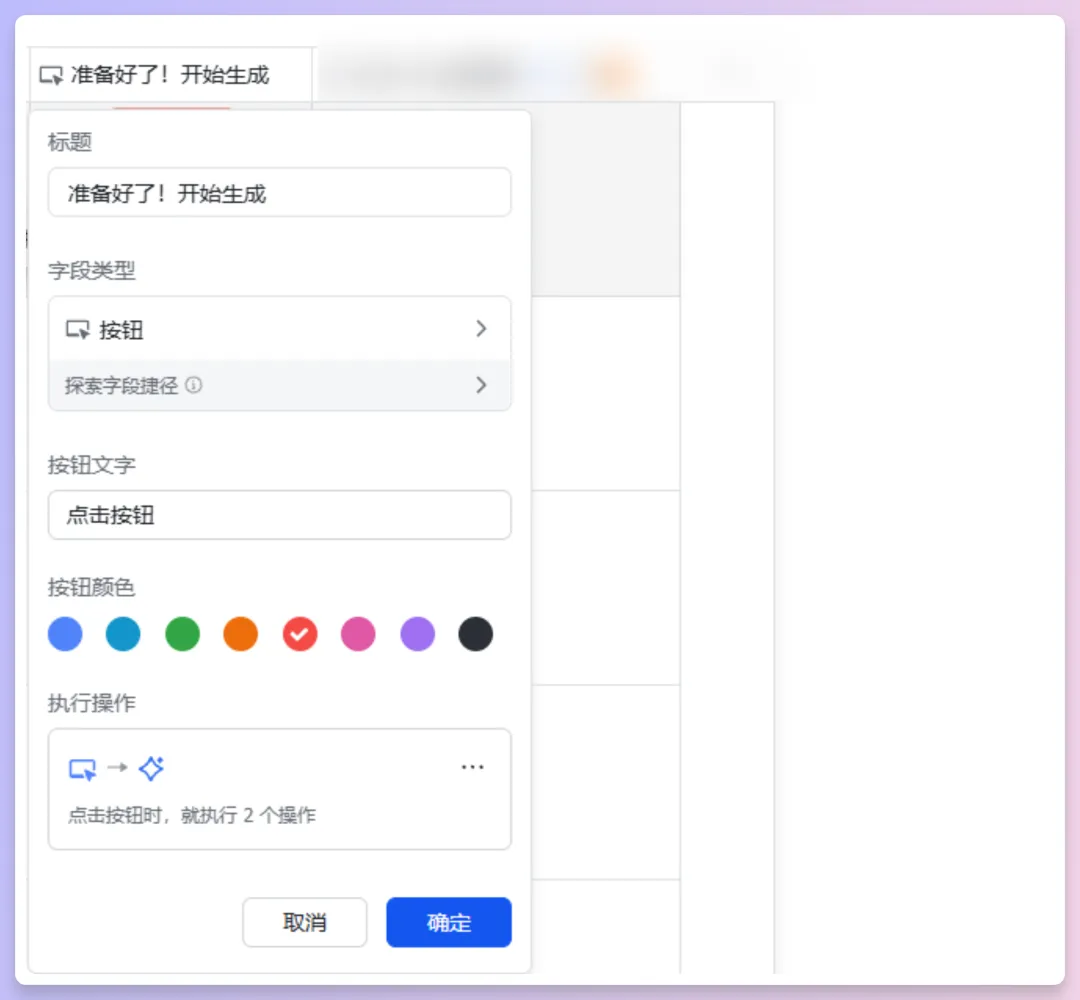The image size is (1080, 1000).
Task: Click the 取消 button
Action: click(x=304, y=922)
